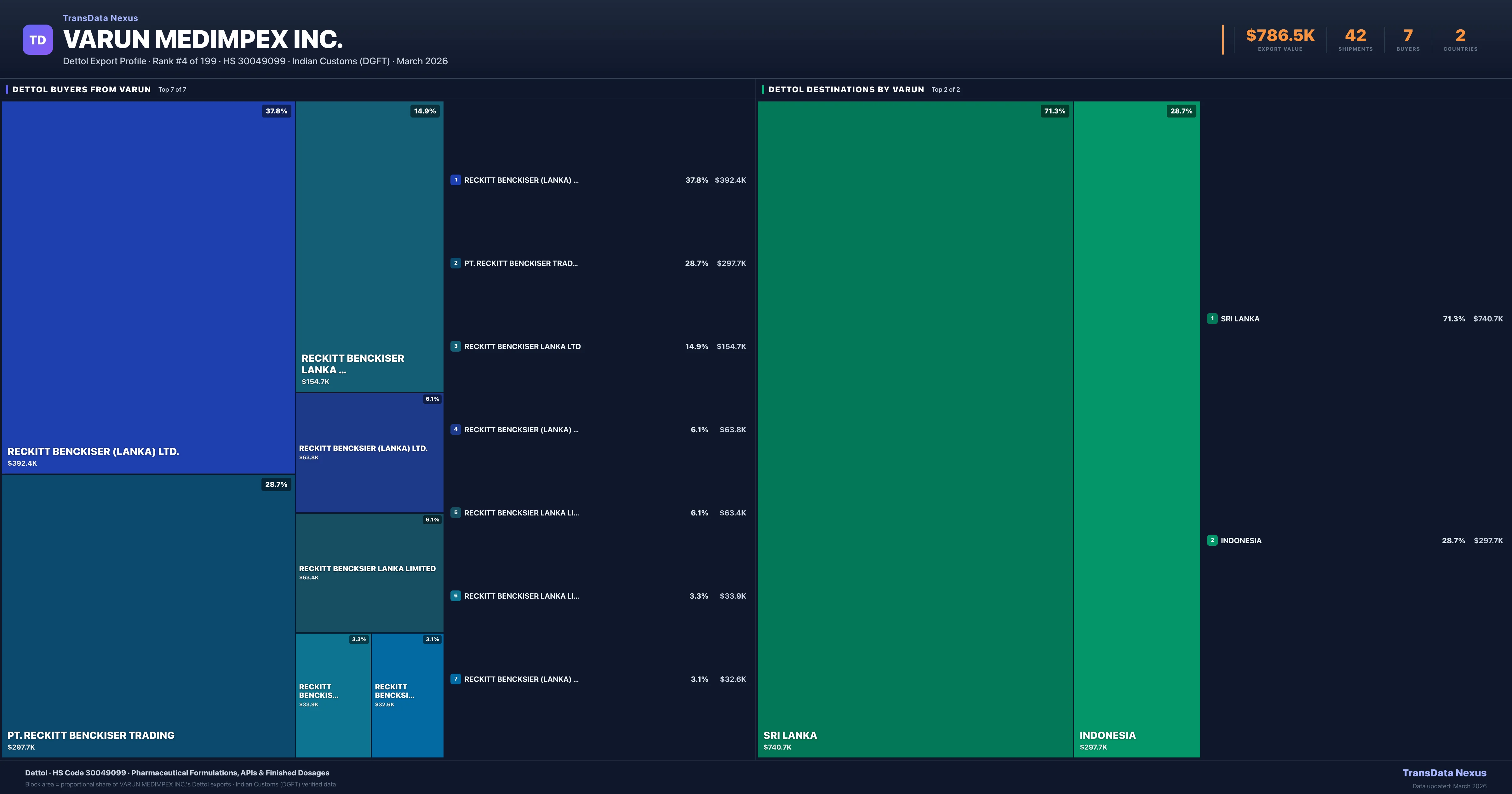Image resolution: width=1512 pixels, height=794 pixels.
Task: Select the PT. Reckitt Benckiser Trading treemap block
Action: (148, 615)
